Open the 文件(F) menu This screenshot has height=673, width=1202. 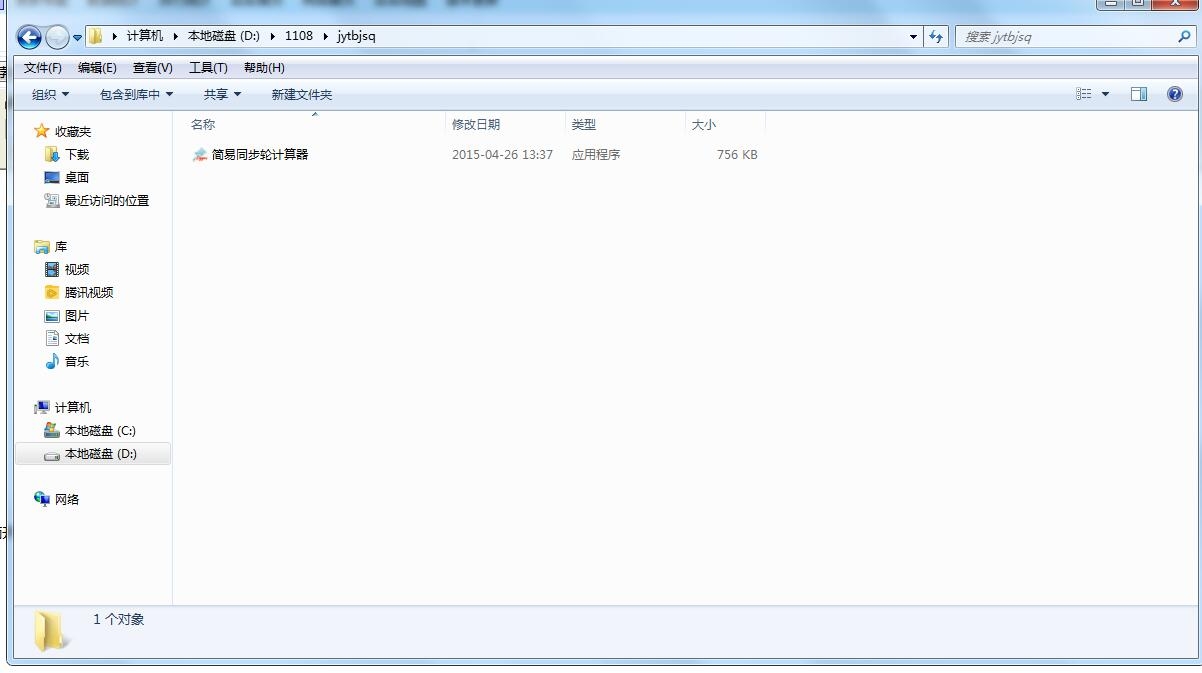click(43, 68)
